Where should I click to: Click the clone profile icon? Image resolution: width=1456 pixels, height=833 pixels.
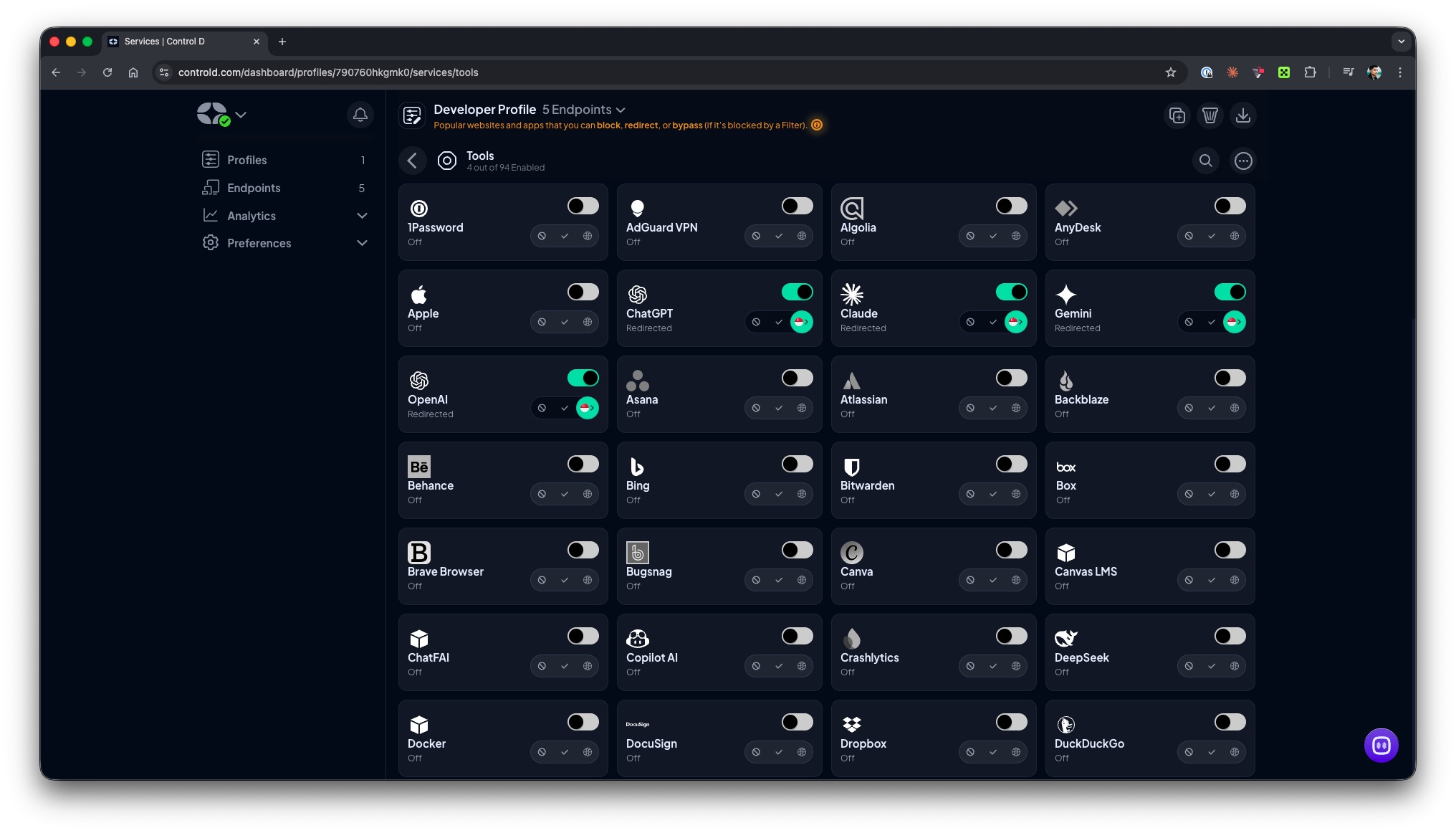click(x=1177, y=115)
